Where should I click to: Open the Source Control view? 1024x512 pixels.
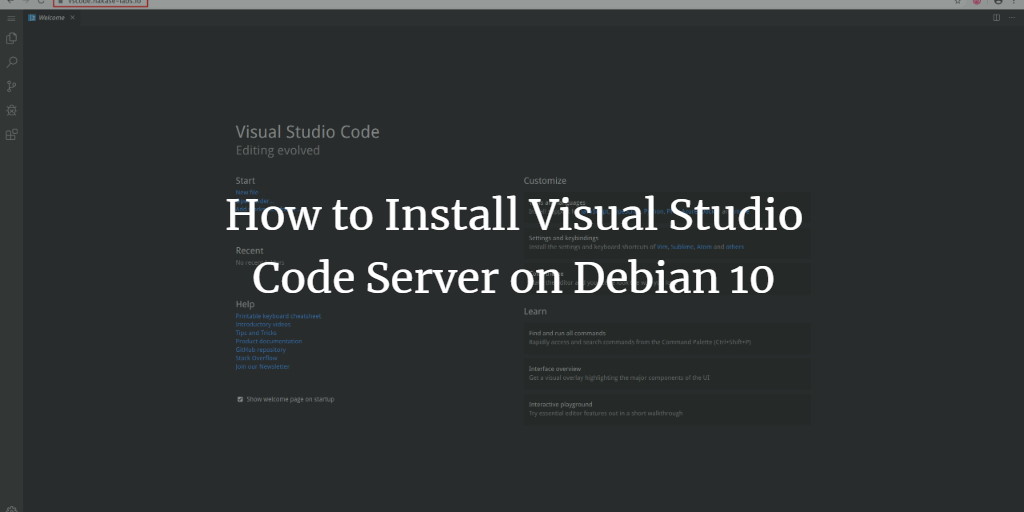click(11, 86)
